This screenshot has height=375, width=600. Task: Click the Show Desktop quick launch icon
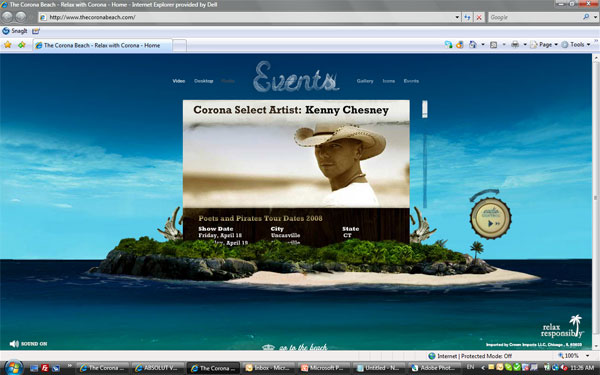pyautogui.click(x=34, y=368)
